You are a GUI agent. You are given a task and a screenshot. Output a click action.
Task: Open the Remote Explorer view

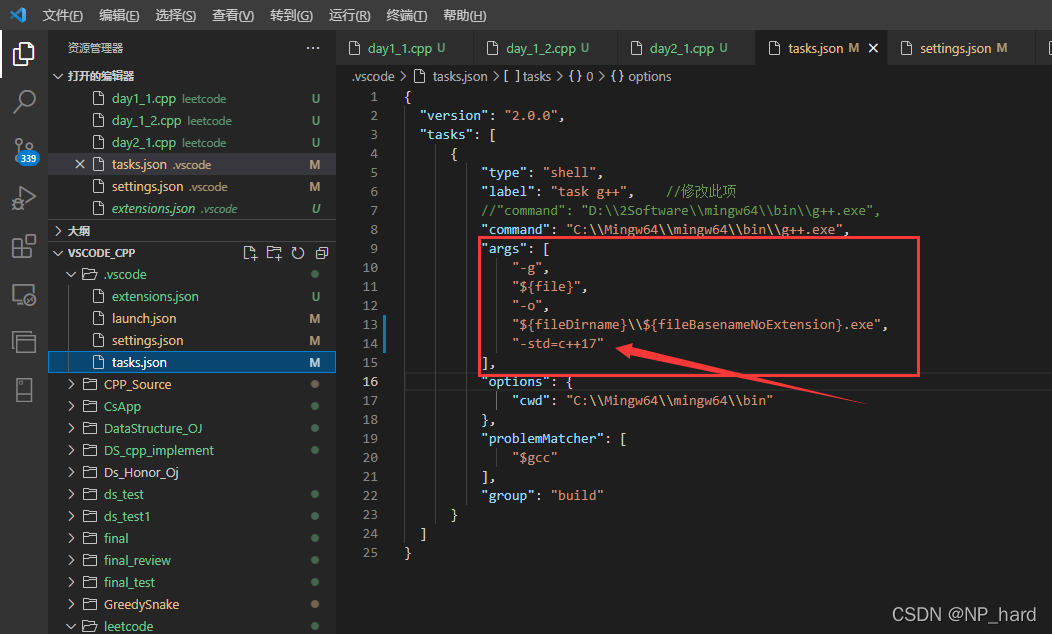[x=23, y=295]
